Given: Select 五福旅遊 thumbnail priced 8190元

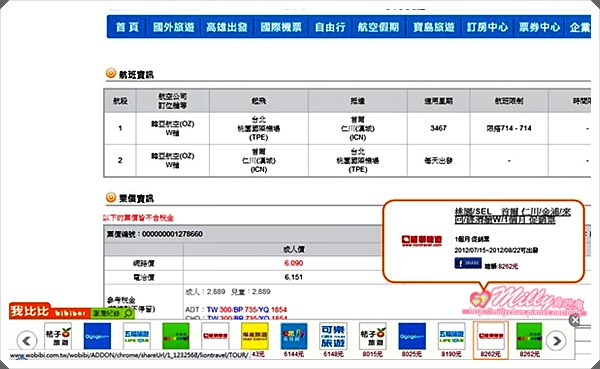Looking at the screenshot, I should [x=452, y=336].
